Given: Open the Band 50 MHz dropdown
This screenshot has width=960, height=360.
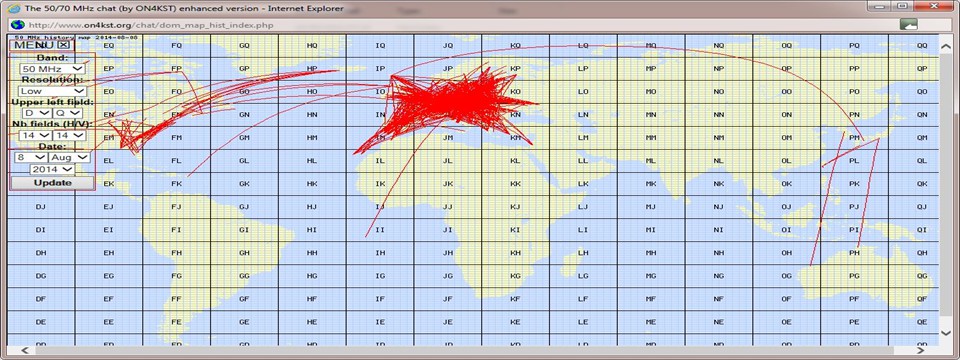Looking at the screenshot, I should [52, 69].
